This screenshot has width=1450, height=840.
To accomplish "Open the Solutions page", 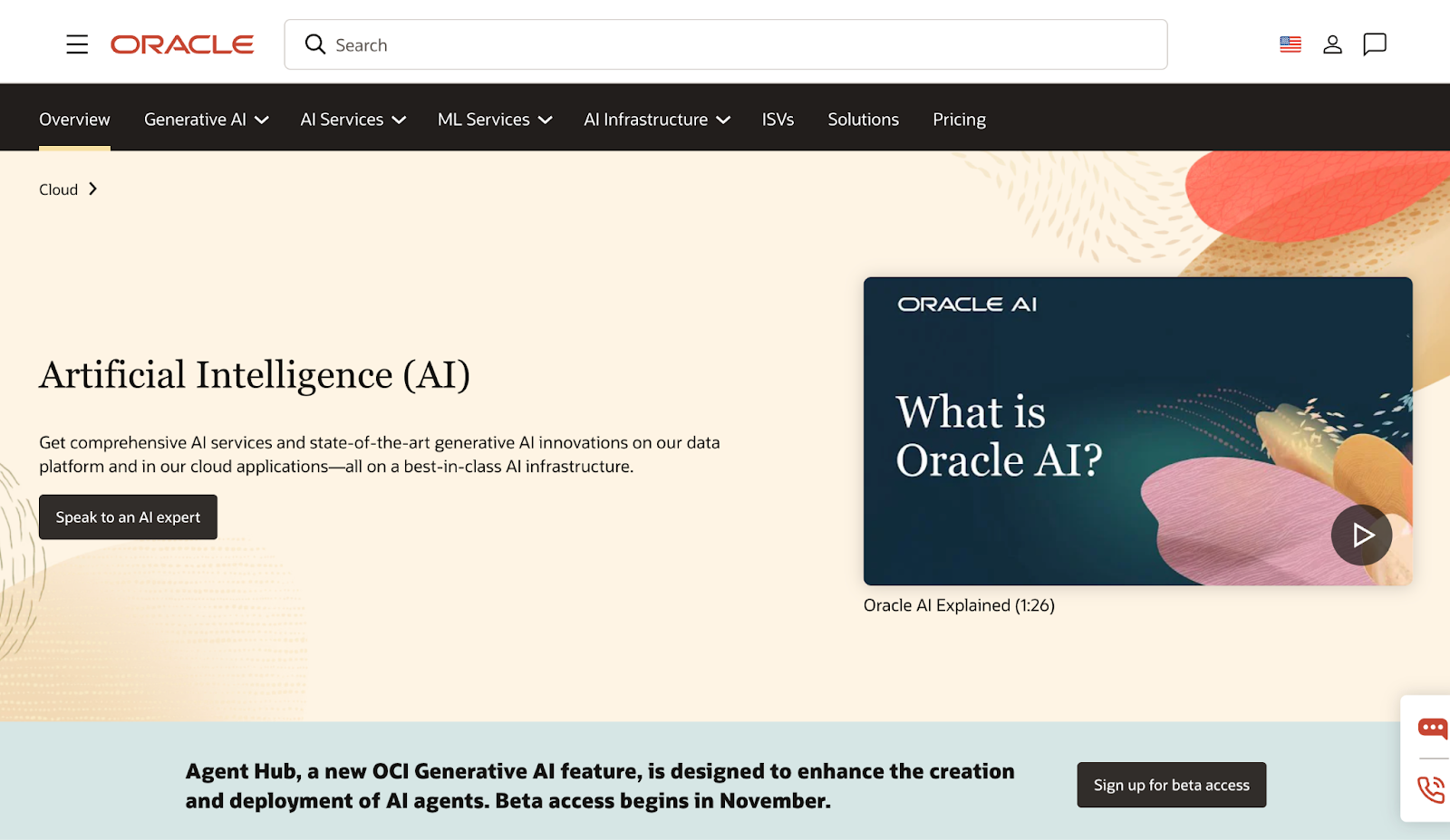I will (863, 119).
